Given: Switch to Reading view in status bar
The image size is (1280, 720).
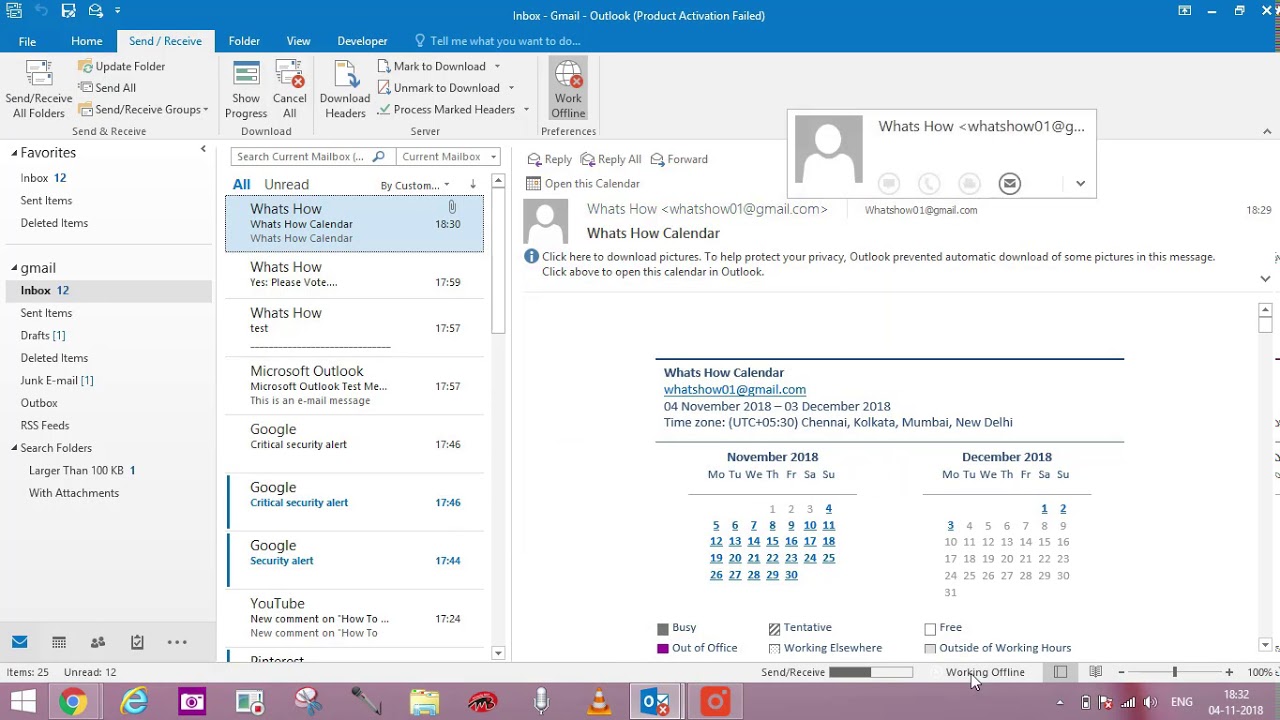Looking at the screenshot, I should click(x=1096, y=672).
